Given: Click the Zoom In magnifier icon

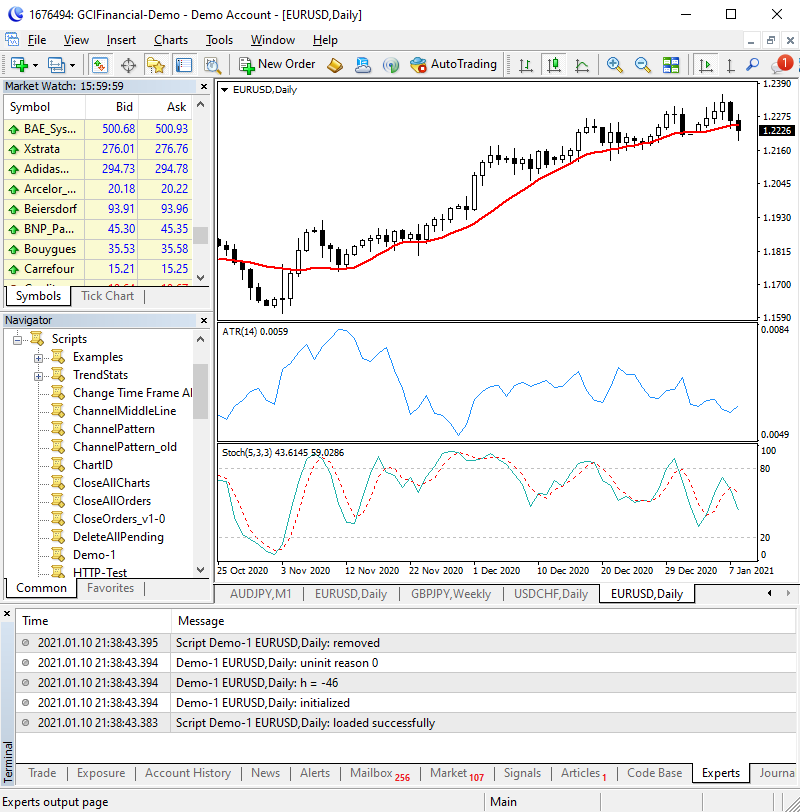Looking at the screenshot, I should click(x=615, y=65).
